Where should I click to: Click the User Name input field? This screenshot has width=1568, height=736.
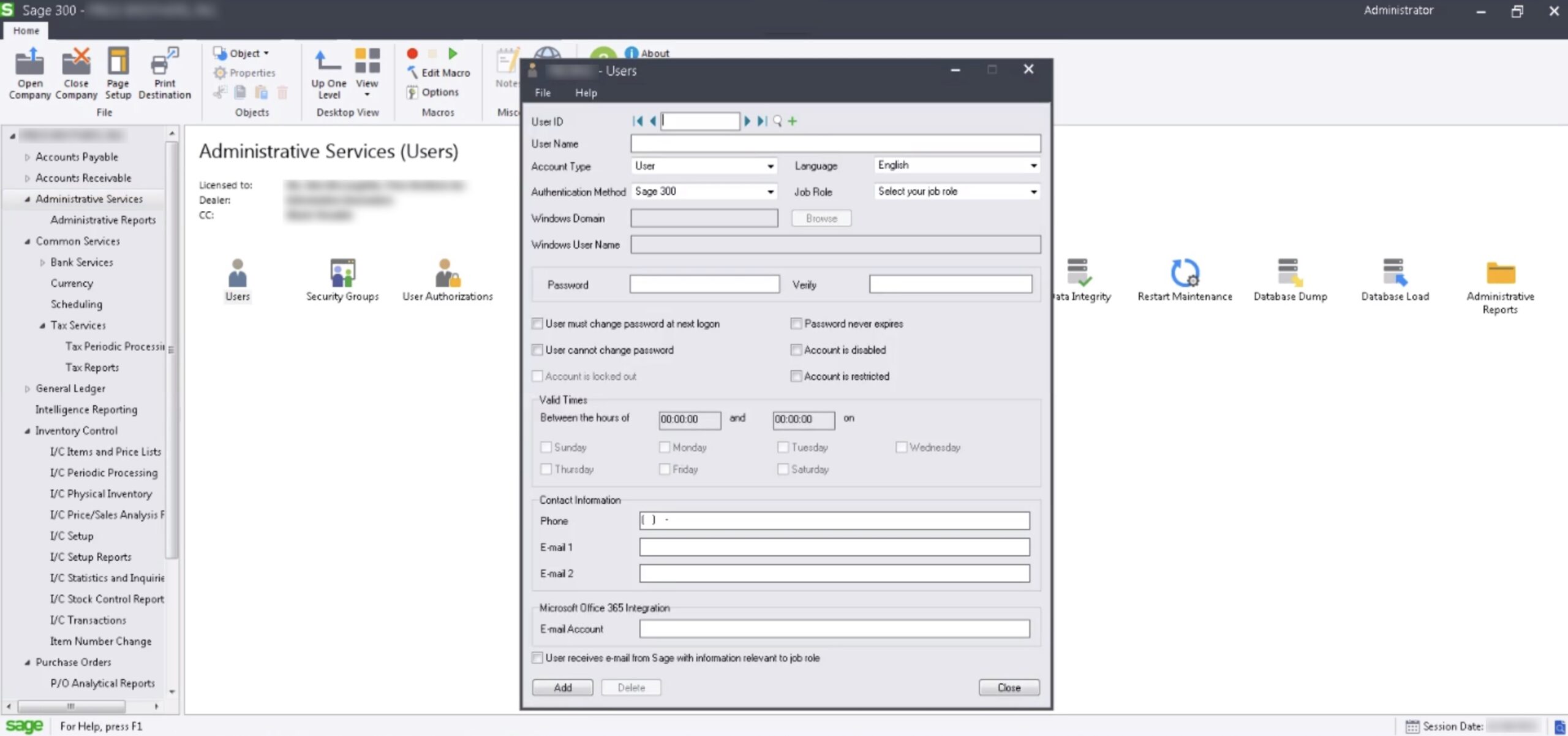pyautogui.click(x=835, y=144)
